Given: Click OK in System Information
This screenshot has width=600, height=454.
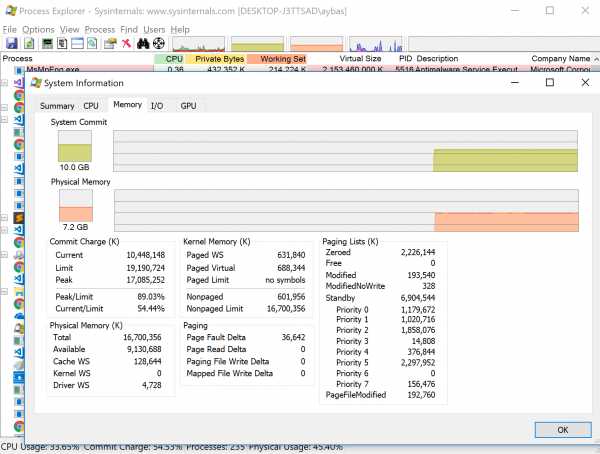Looking at the screenshot, I should pyautogui.click(x=563, y=430).
